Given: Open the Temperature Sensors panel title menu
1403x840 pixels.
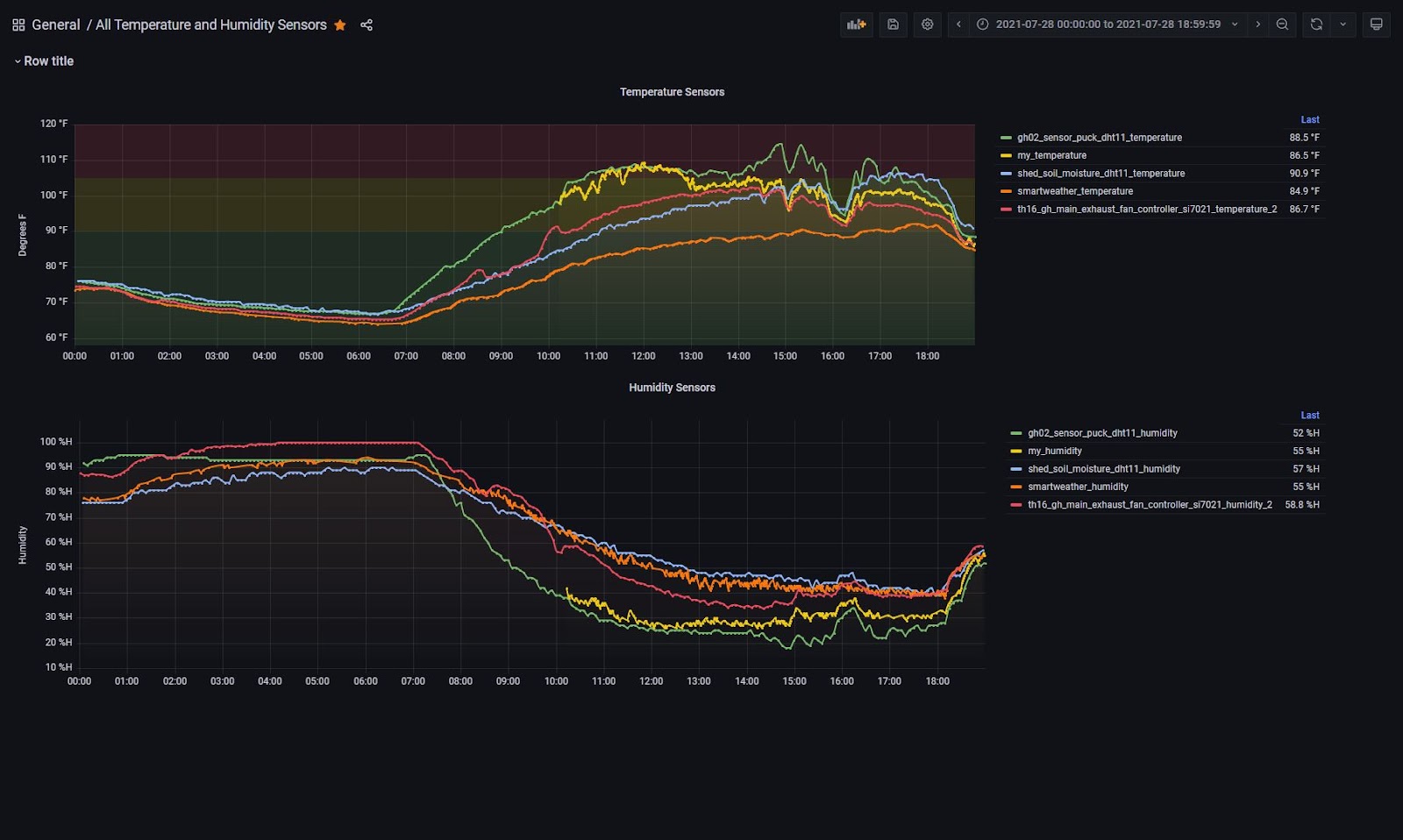Looking at the screenshot, I should point(673,91).
